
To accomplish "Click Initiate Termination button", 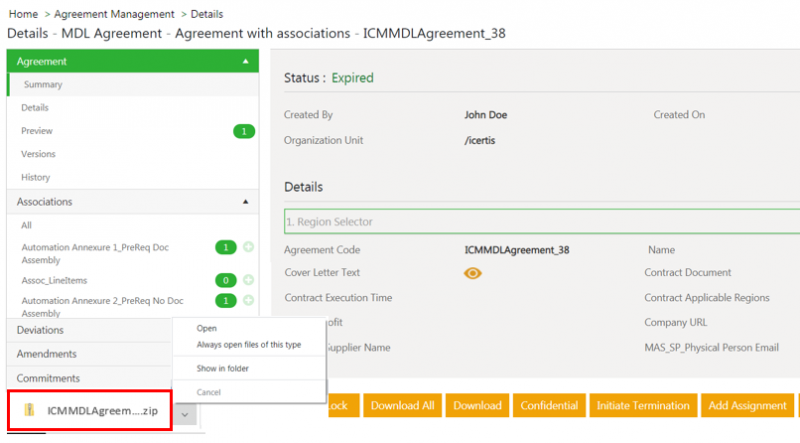I will (x=643, y=405).
